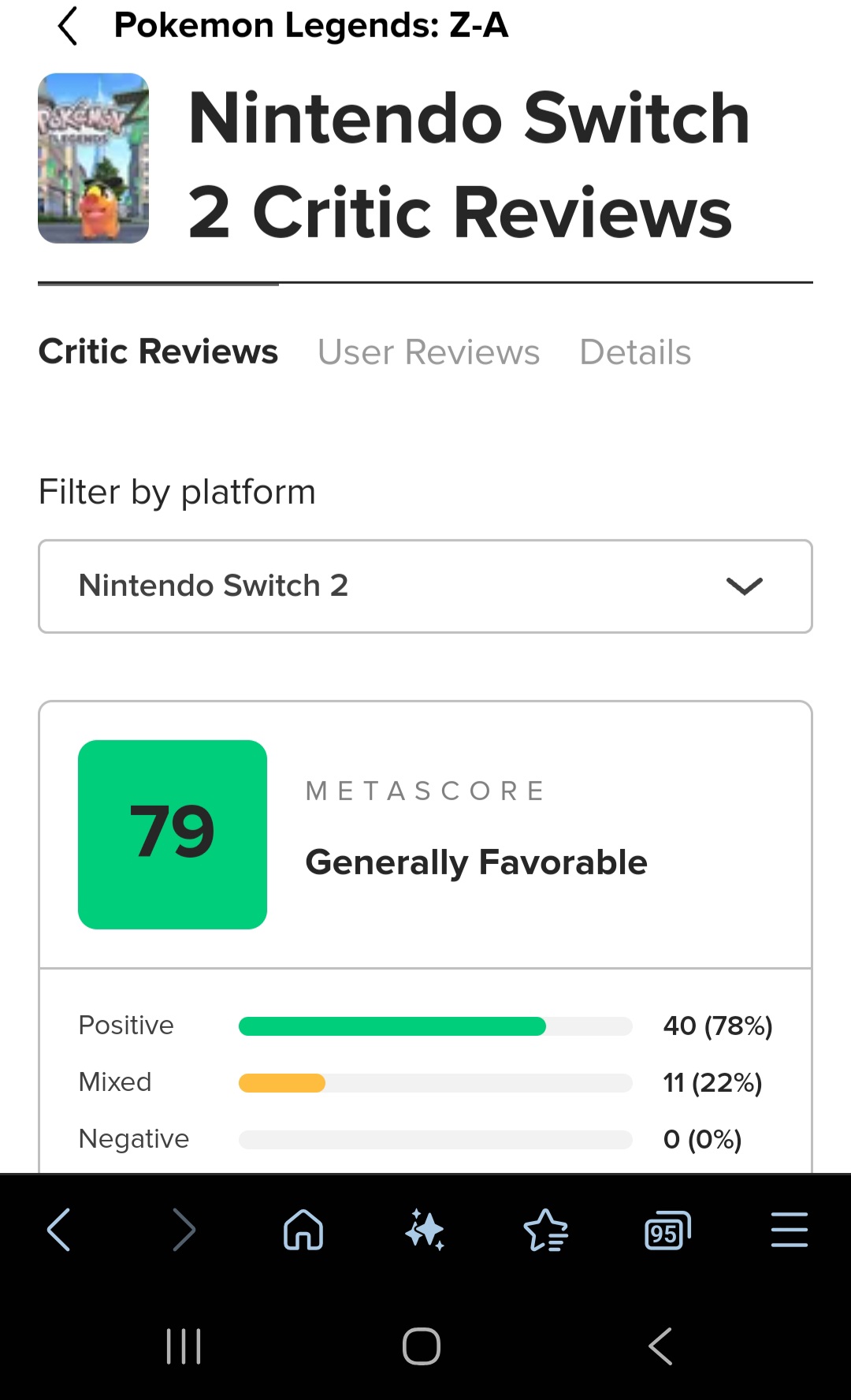Tap the green 79 Metascore box

click(173, 834)
